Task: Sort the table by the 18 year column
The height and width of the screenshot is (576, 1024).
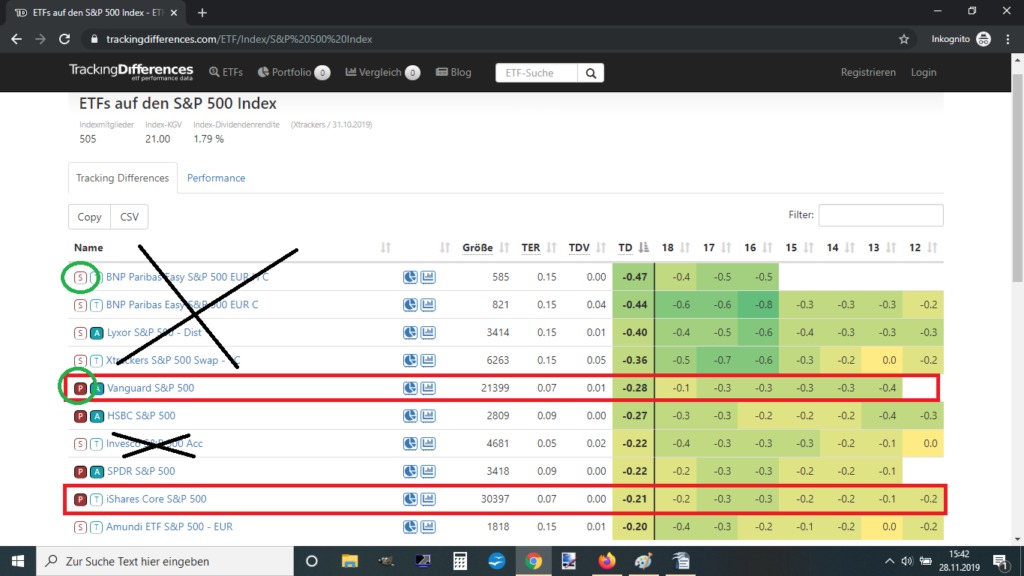Action: click(675, 248)
